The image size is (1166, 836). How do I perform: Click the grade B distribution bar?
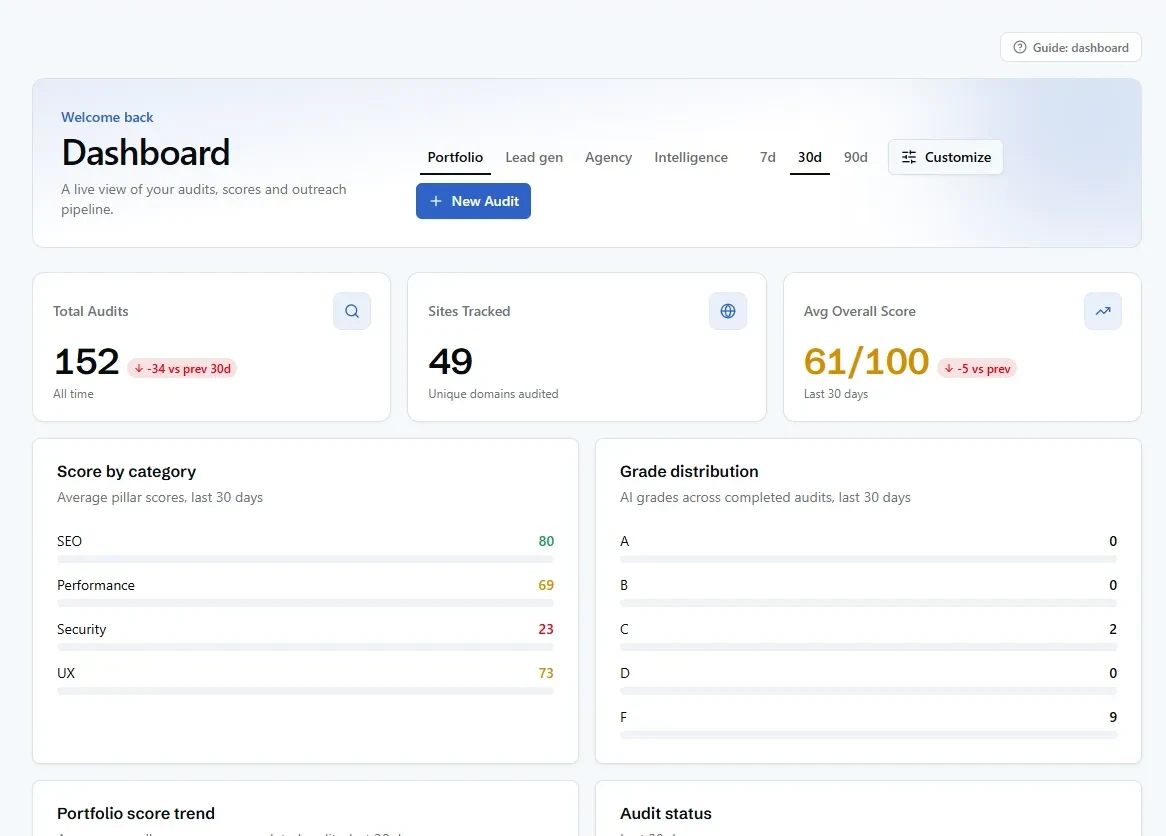[x=868, y=602]
